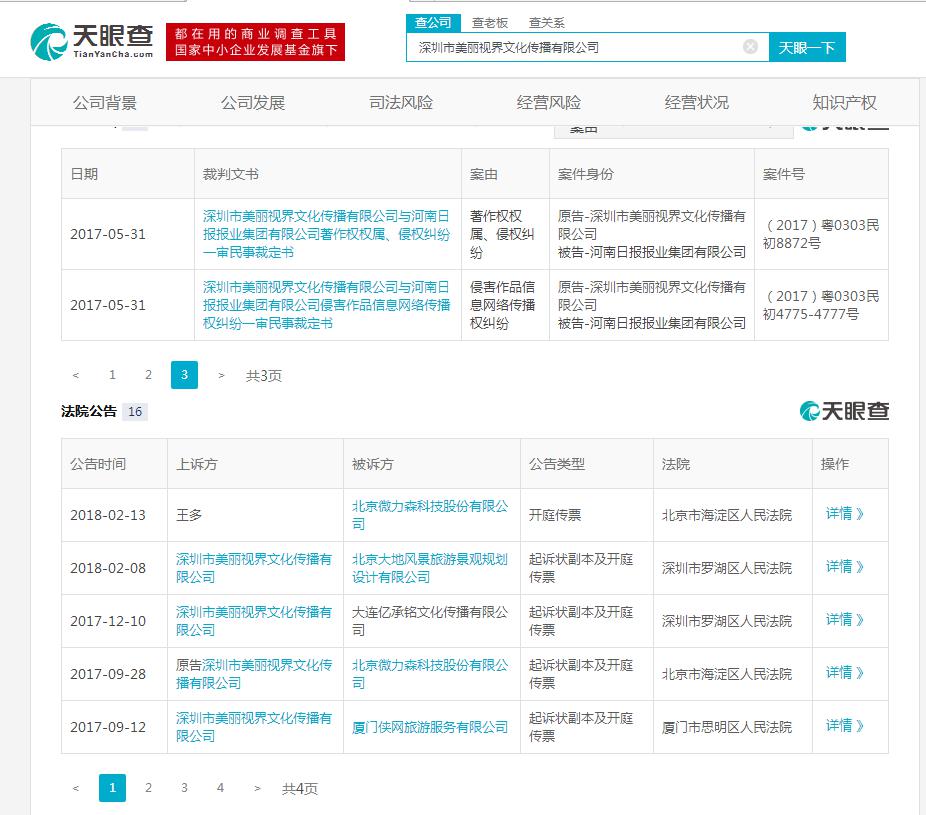Open plaintiff company link in 2017-12-10 row
The width and height of the screenshot is (926, 815).
(x=254, y=621)
